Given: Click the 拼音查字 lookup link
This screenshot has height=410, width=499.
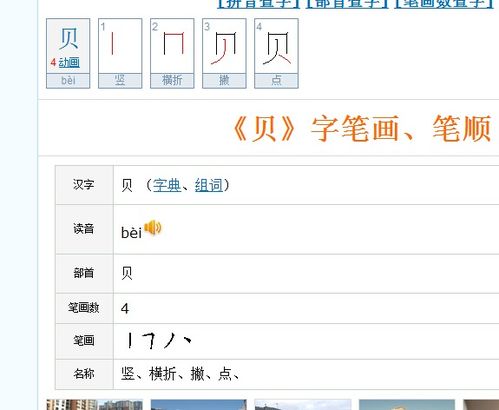Looking at the screenshot, I should tap(259, 3).
